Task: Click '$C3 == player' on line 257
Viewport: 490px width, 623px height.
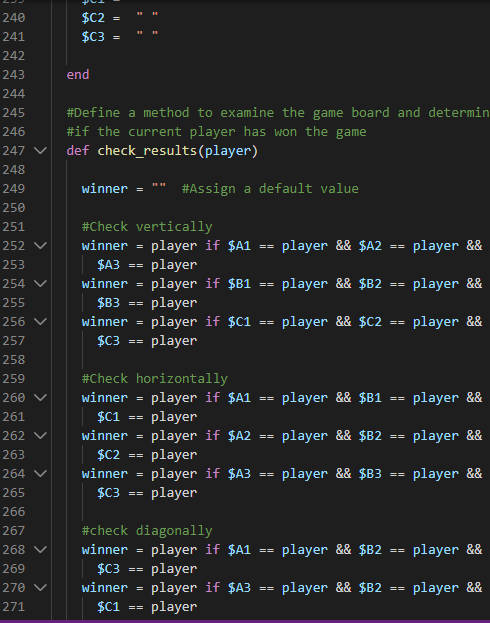Action: click(147, 341)
